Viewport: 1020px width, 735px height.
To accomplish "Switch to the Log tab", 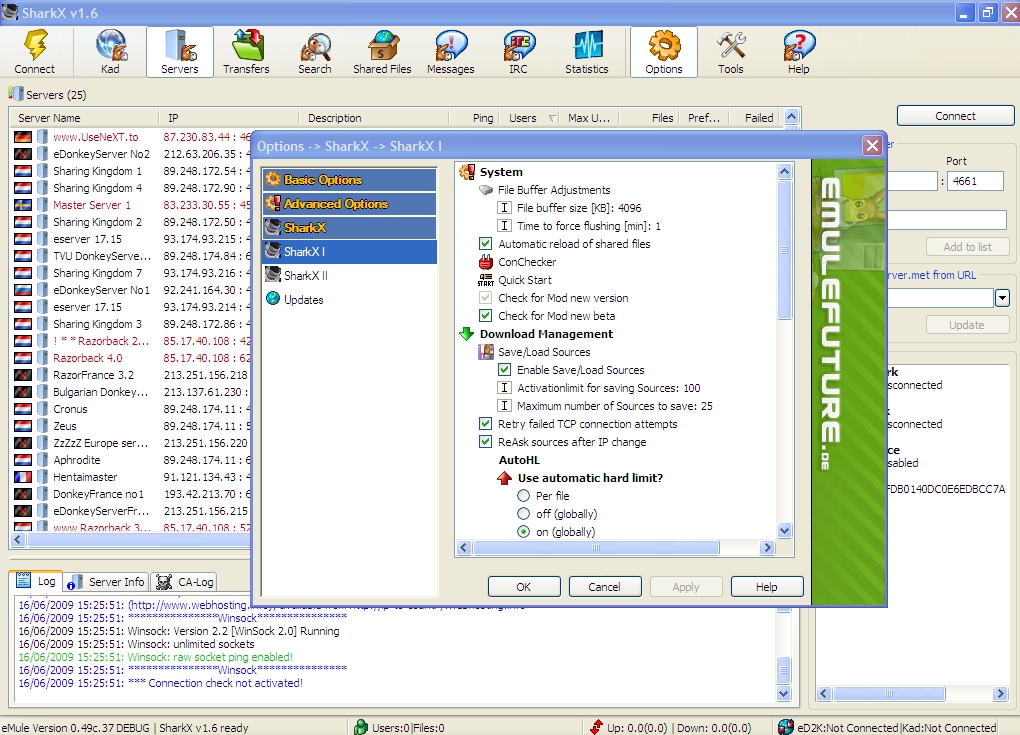I will point(37,581).
